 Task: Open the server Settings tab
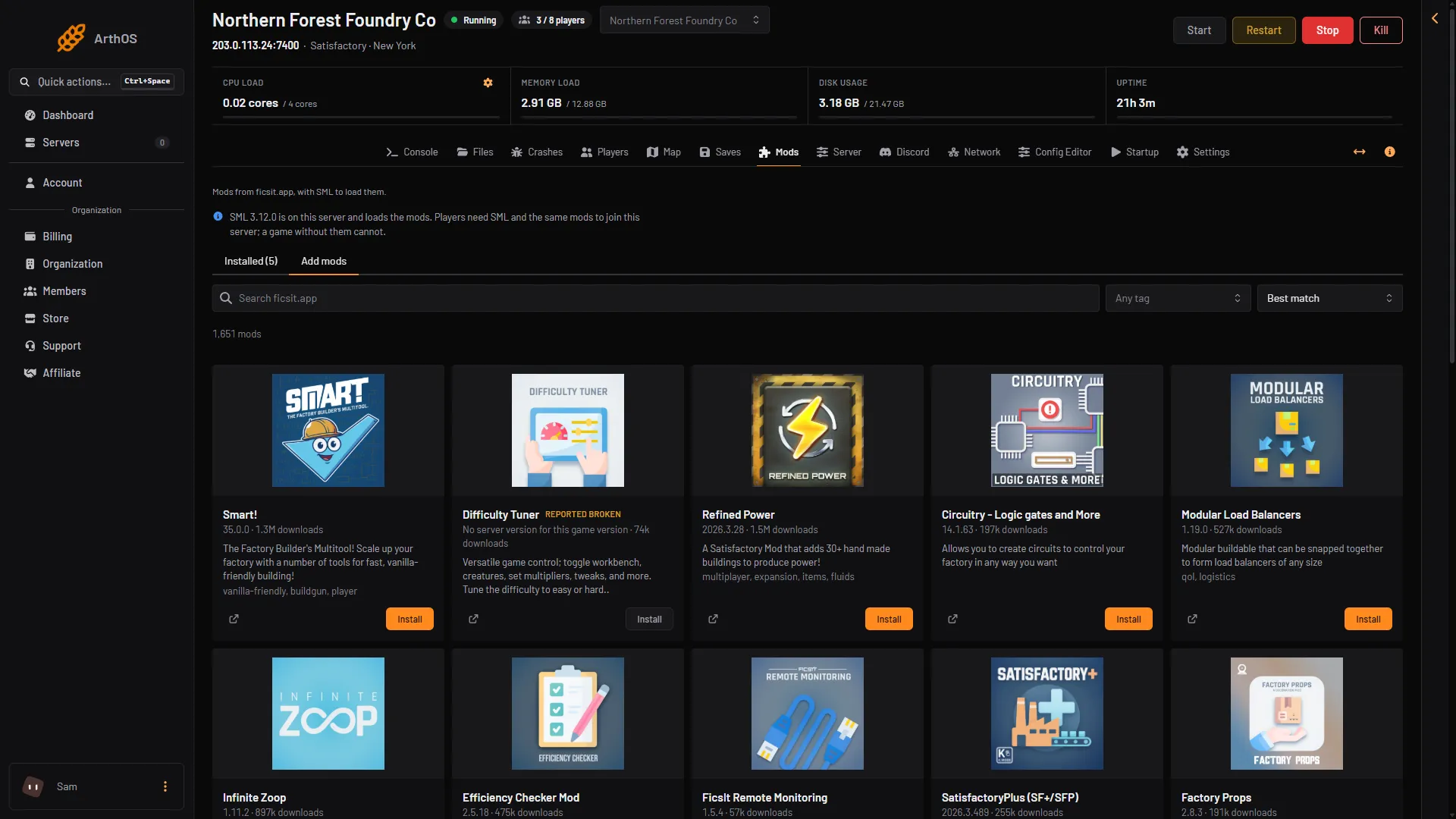tap(1203, 152)
